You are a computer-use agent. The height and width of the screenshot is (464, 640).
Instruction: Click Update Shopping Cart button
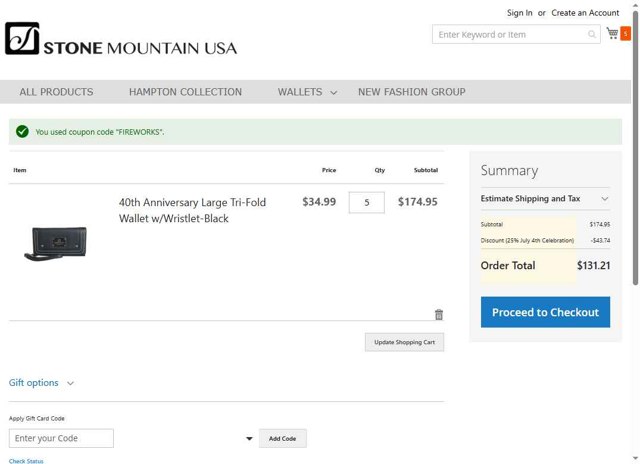(404, 342)
